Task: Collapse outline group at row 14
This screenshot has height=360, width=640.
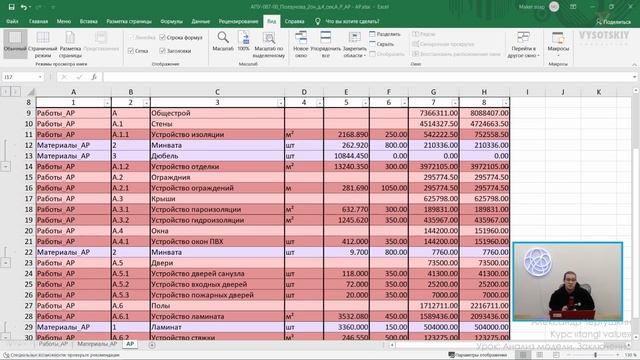Action: 5,167
